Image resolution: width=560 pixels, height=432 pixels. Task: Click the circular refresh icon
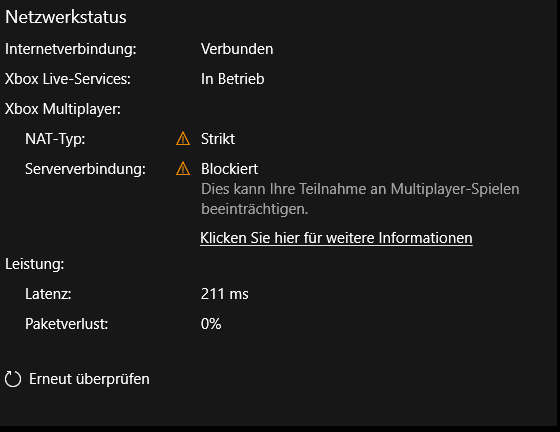click(x=13, y=379)
